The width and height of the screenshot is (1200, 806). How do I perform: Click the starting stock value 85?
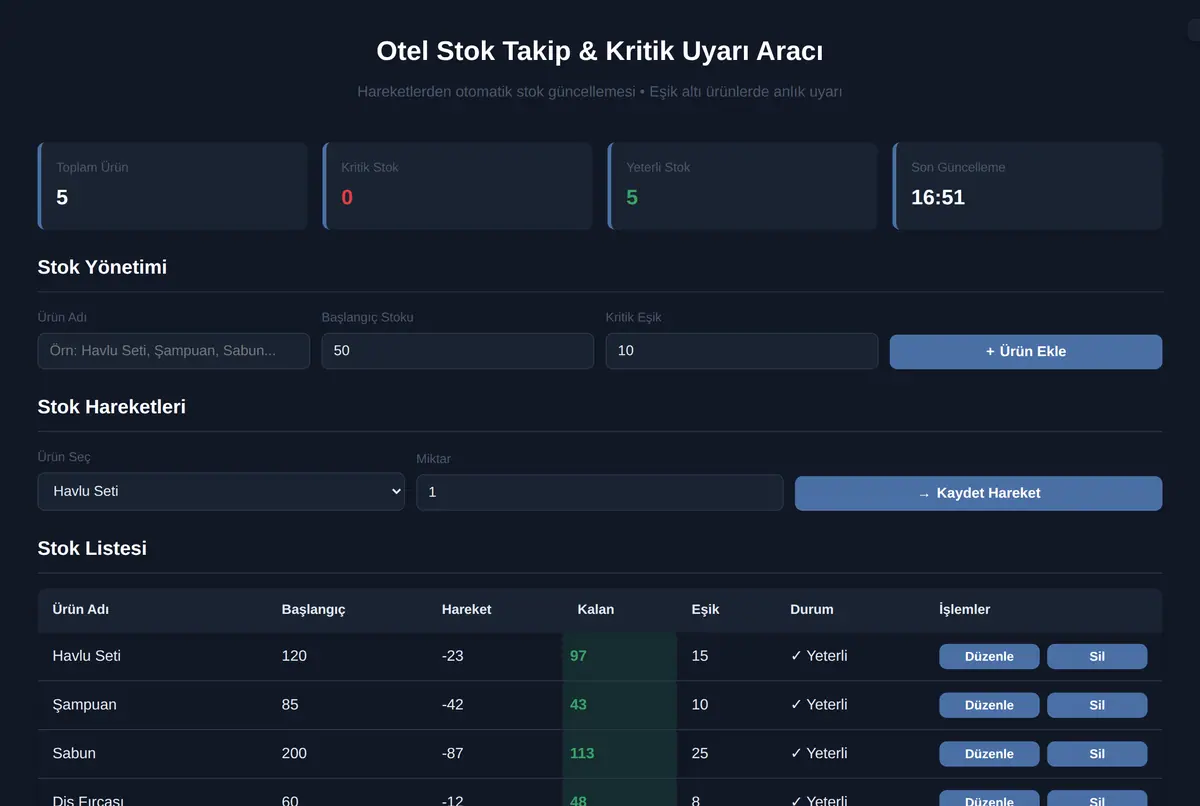point(290,705)
